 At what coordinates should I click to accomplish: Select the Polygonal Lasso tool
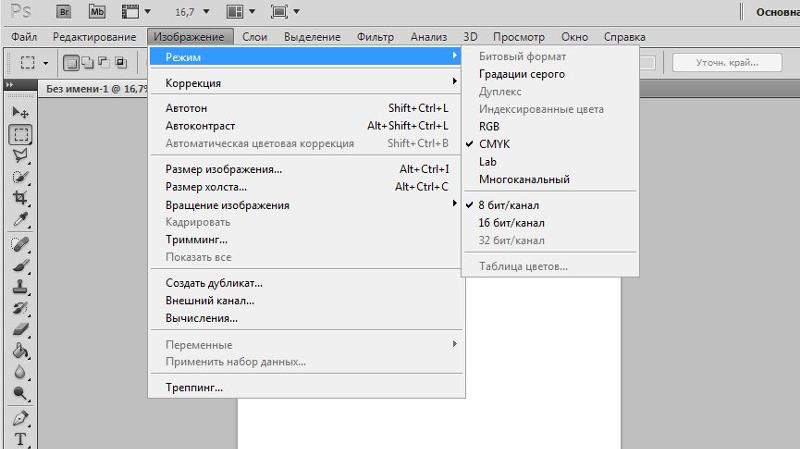20,156
